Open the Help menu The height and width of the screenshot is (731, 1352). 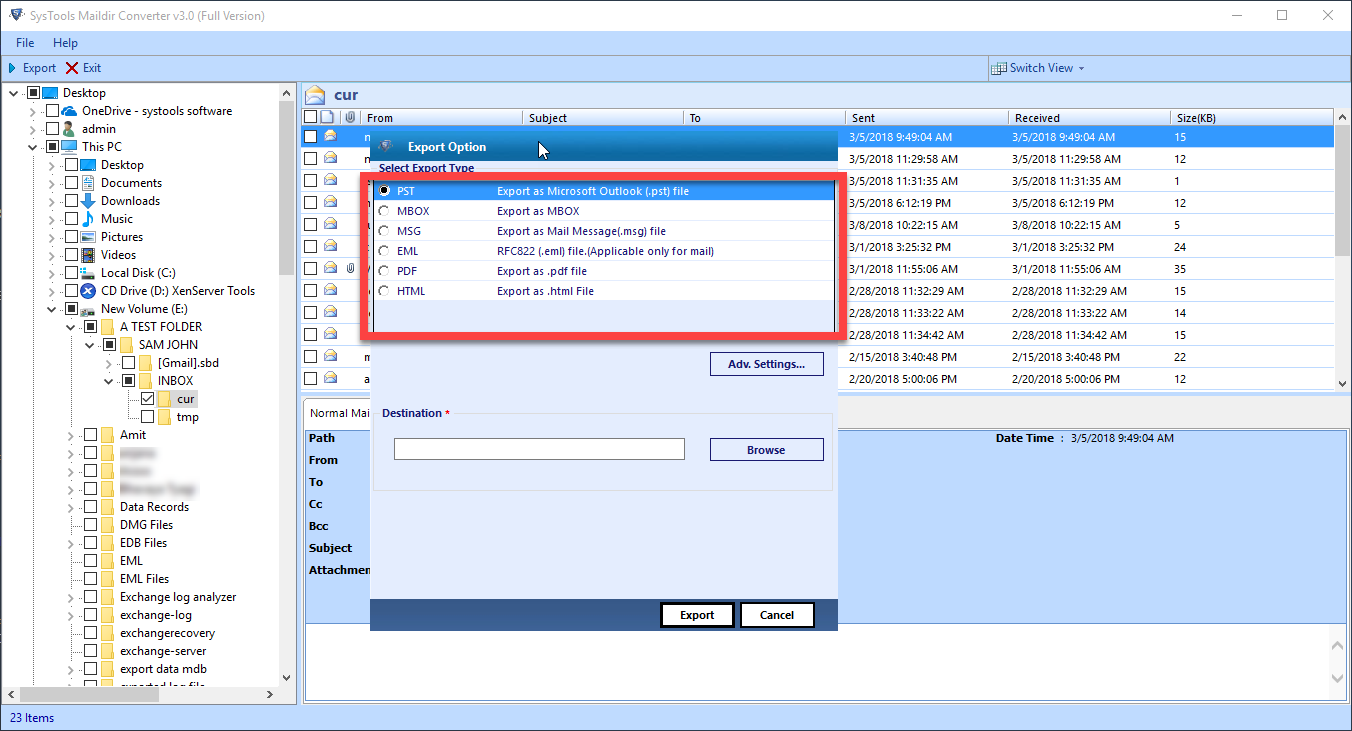(65, 43)
